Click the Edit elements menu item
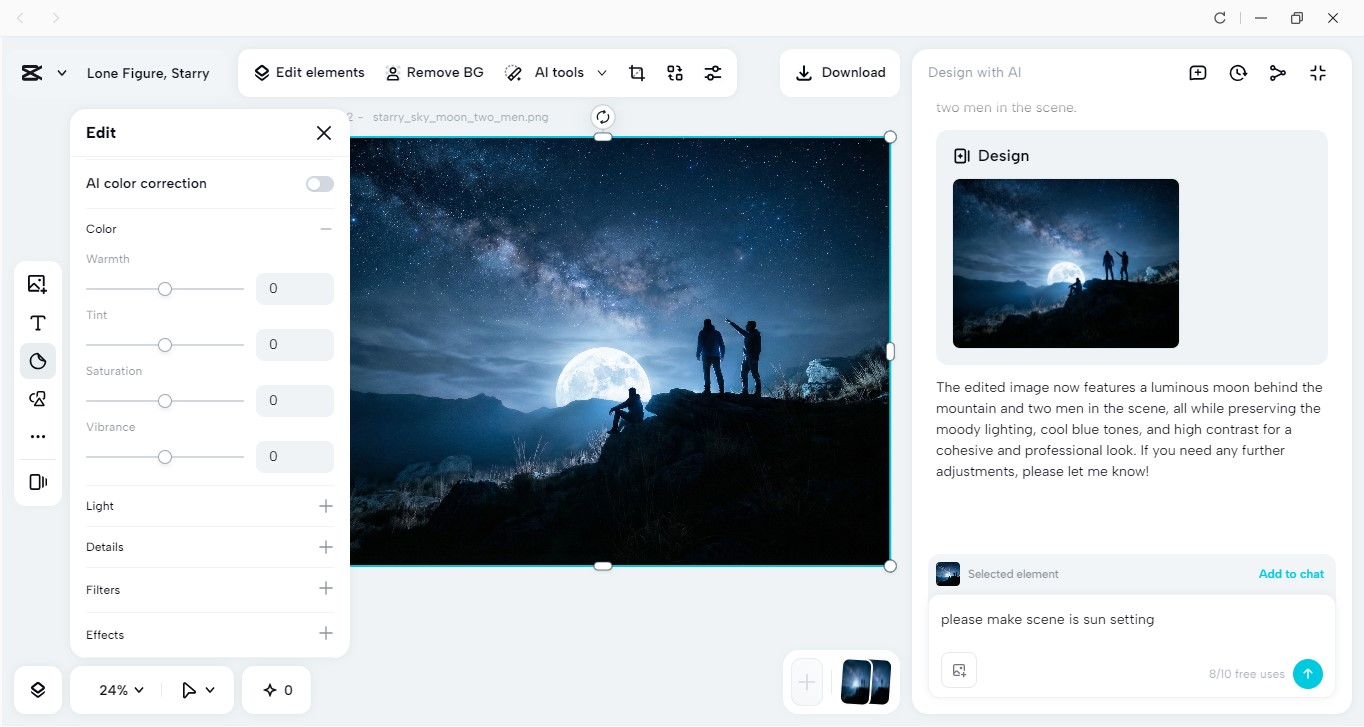The image size is (1364, 727). [x=309, y=72]
